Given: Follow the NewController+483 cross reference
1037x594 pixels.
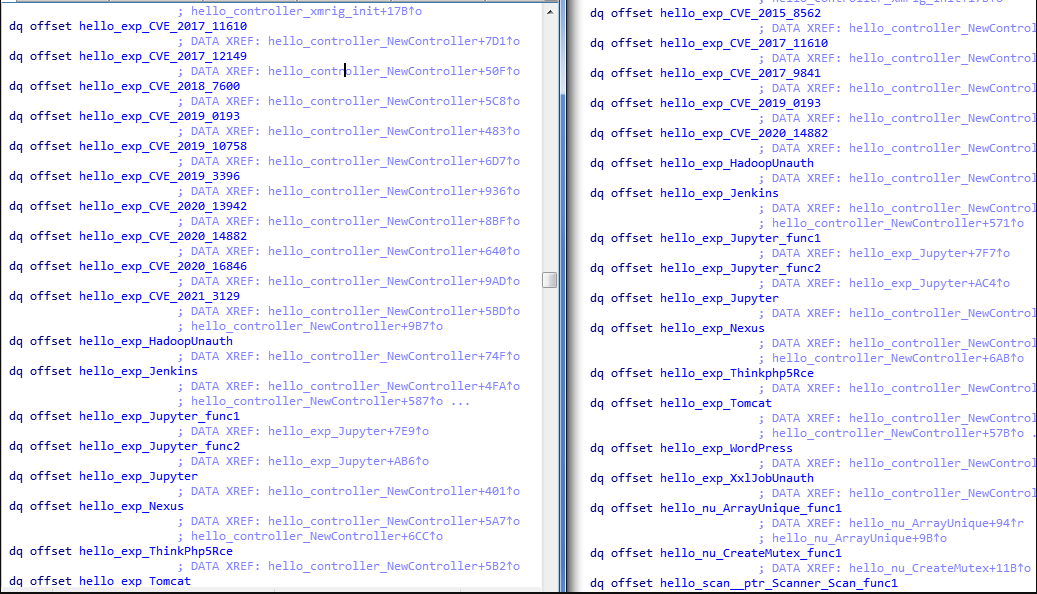Looking at the screenshot, I should 394,131.
